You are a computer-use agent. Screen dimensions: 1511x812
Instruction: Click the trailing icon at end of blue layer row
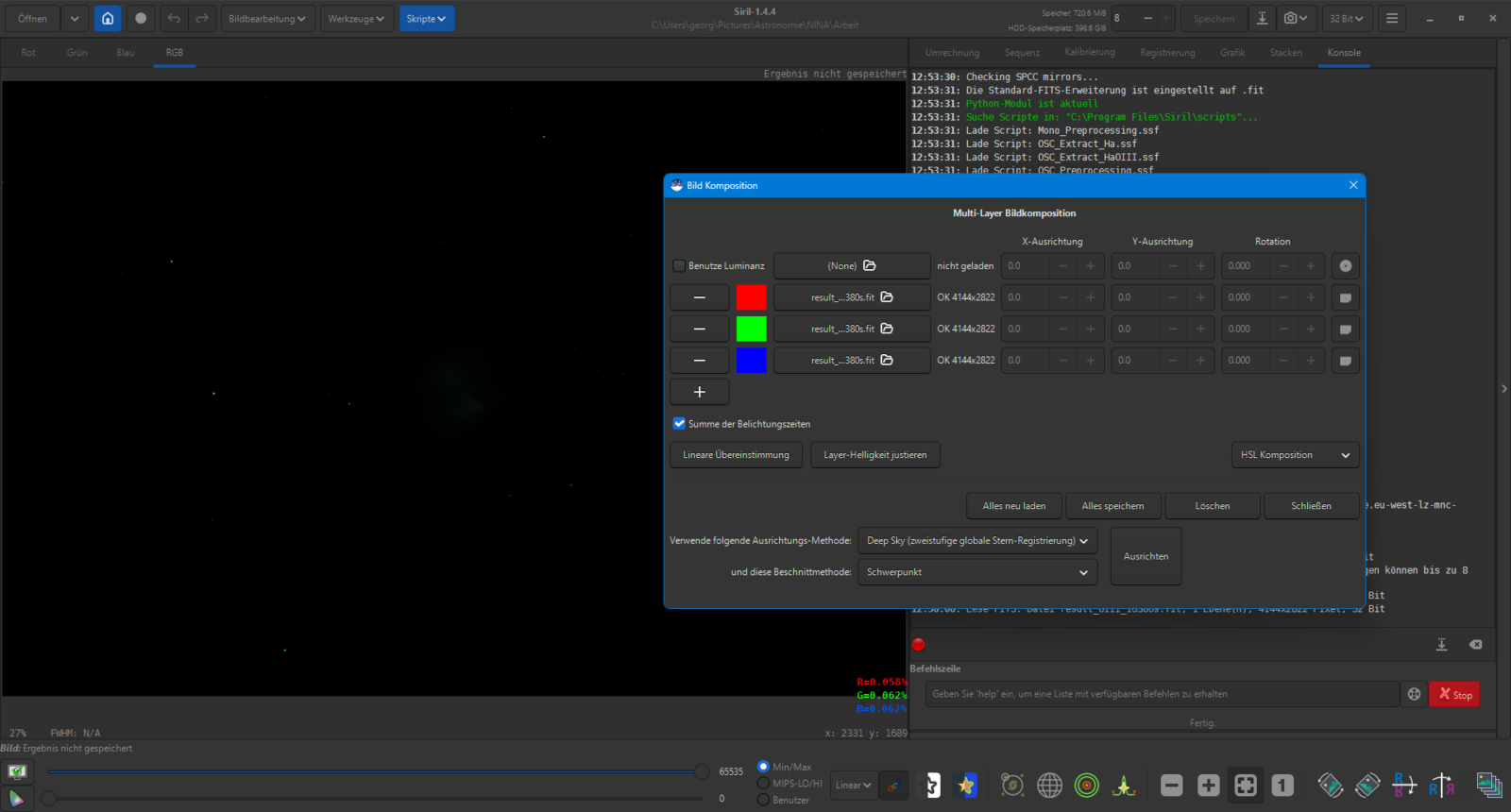1346,360
